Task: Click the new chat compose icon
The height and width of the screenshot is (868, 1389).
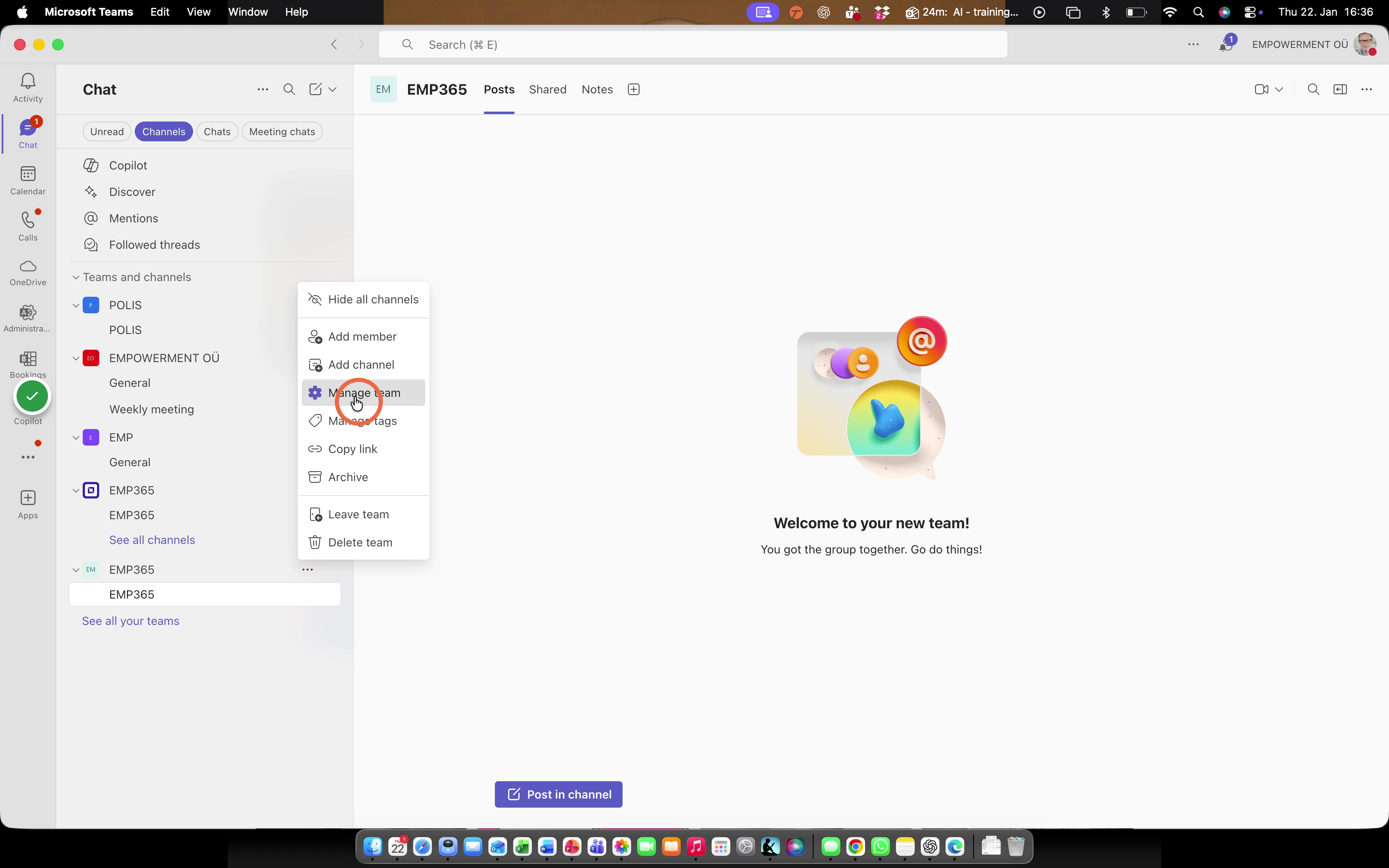Action: click(x=315, y=90)
